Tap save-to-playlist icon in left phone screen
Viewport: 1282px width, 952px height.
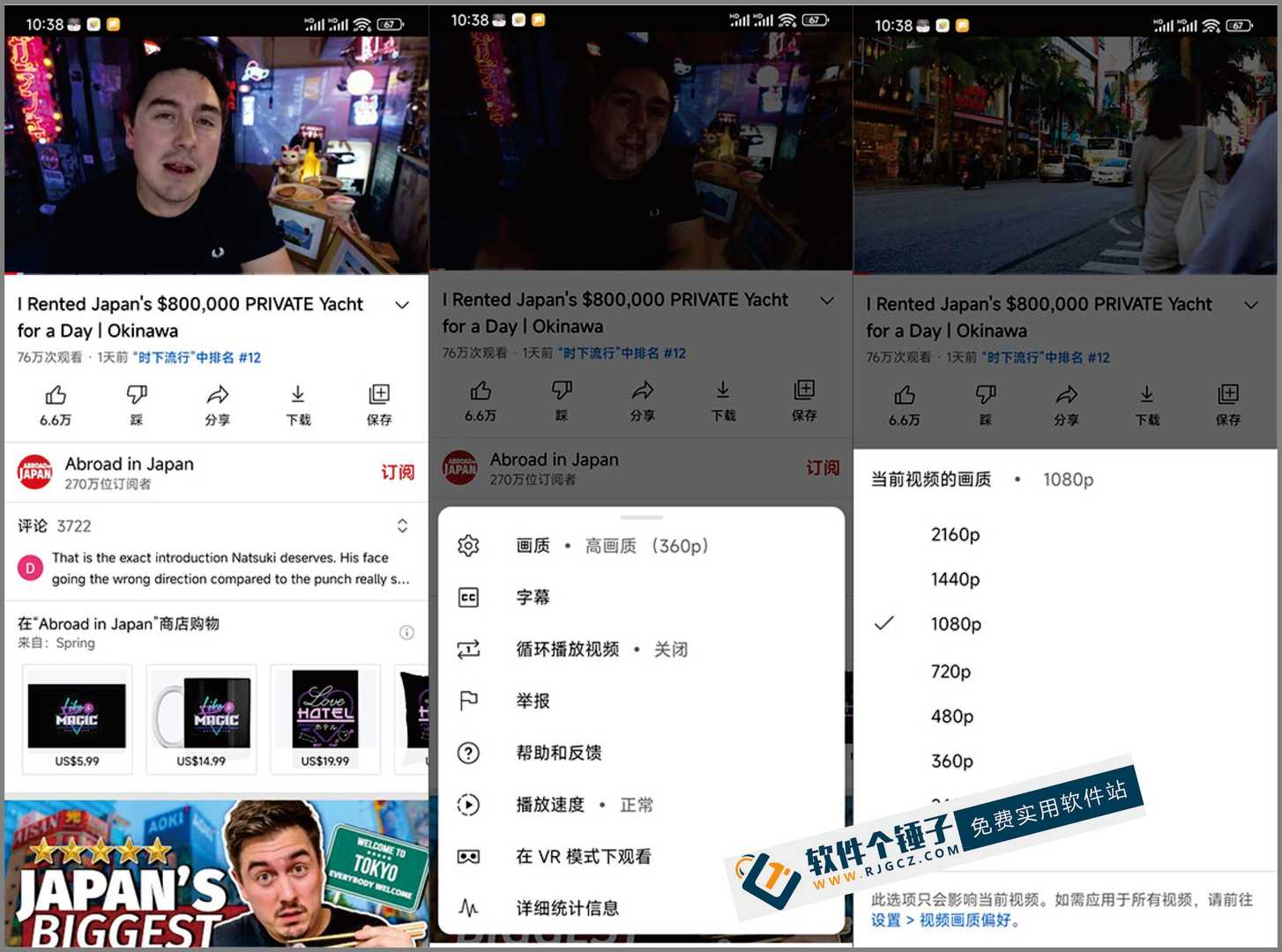coord(379,395)
